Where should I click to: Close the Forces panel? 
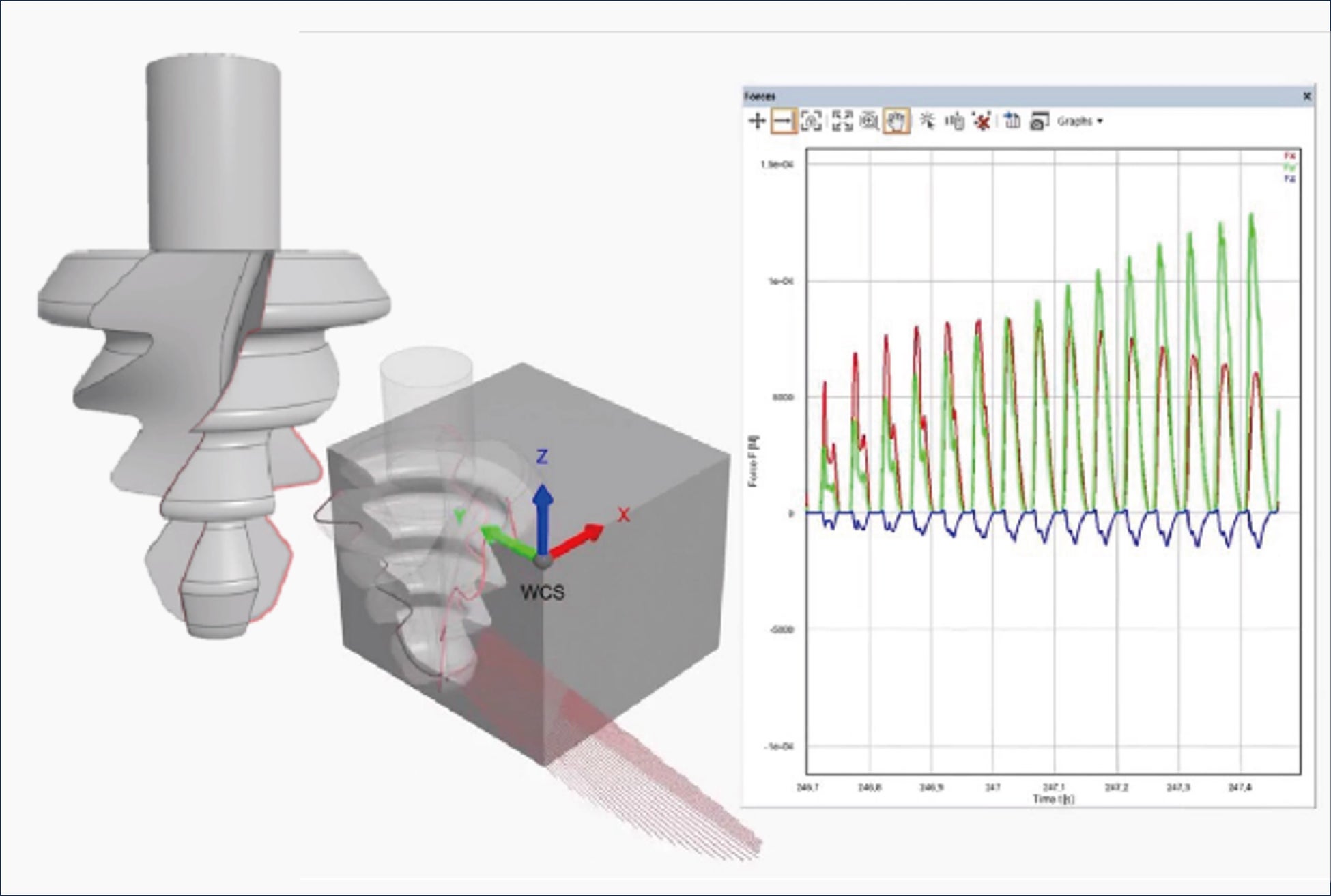(x=1306, y=96)
